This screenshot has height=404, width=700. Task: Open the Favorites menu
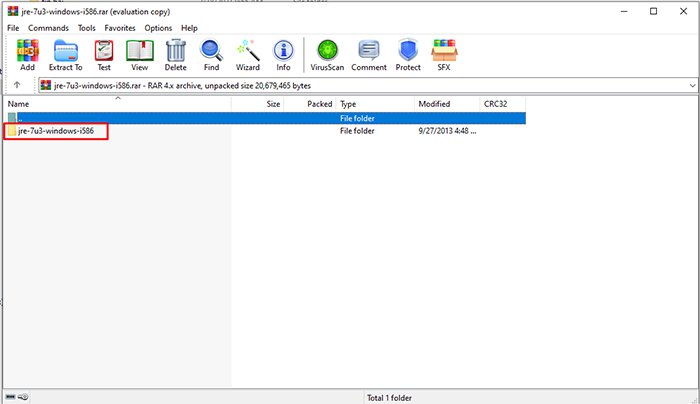click(120, 28)
